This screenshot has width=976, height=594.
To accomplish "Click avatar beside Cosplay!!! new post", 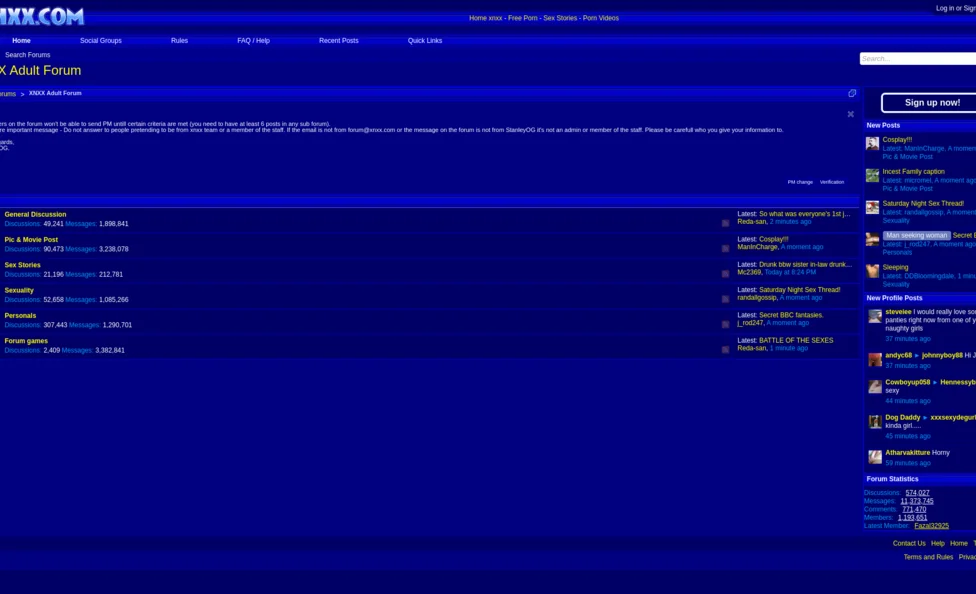I will coord(872,144).
